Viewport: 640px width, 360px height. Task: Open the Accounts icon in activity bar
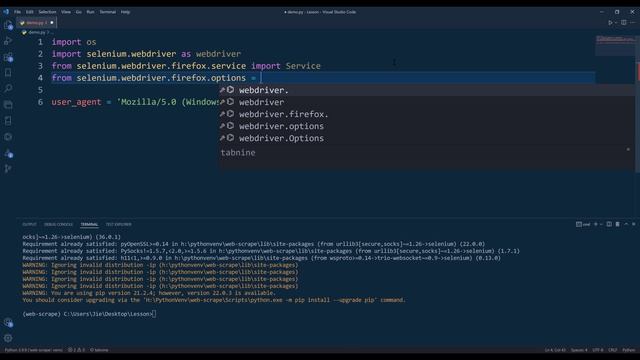8,323
